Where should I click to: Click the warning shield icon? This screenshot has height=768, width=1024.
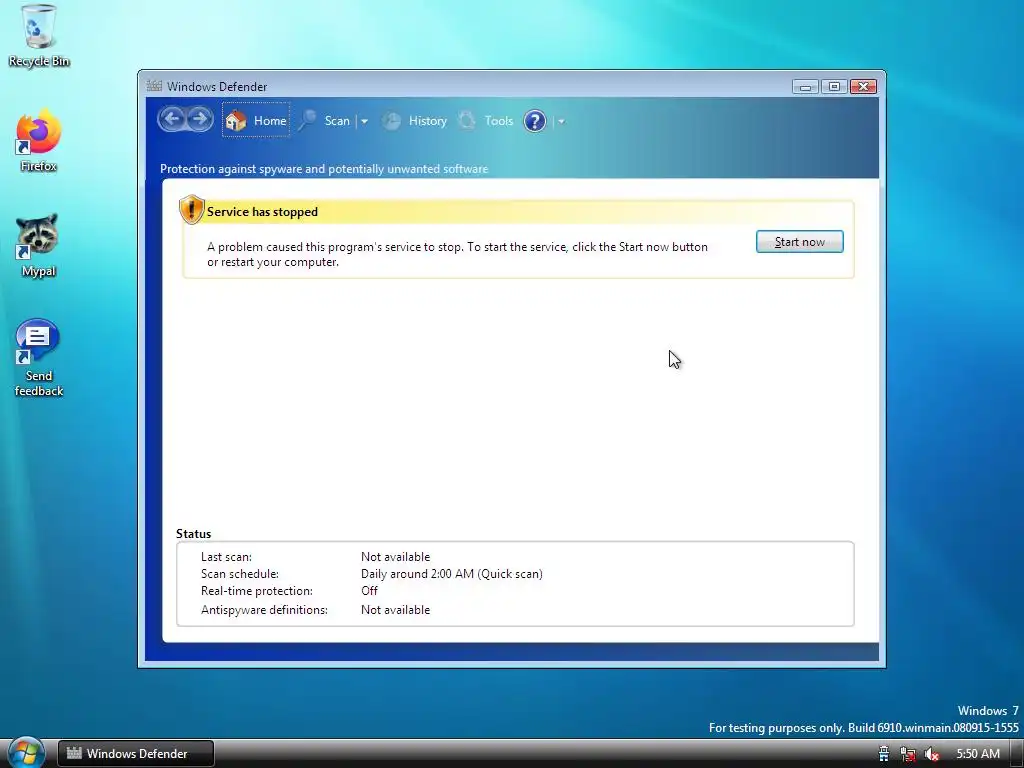pyautogui.click(x=191, y=210)
